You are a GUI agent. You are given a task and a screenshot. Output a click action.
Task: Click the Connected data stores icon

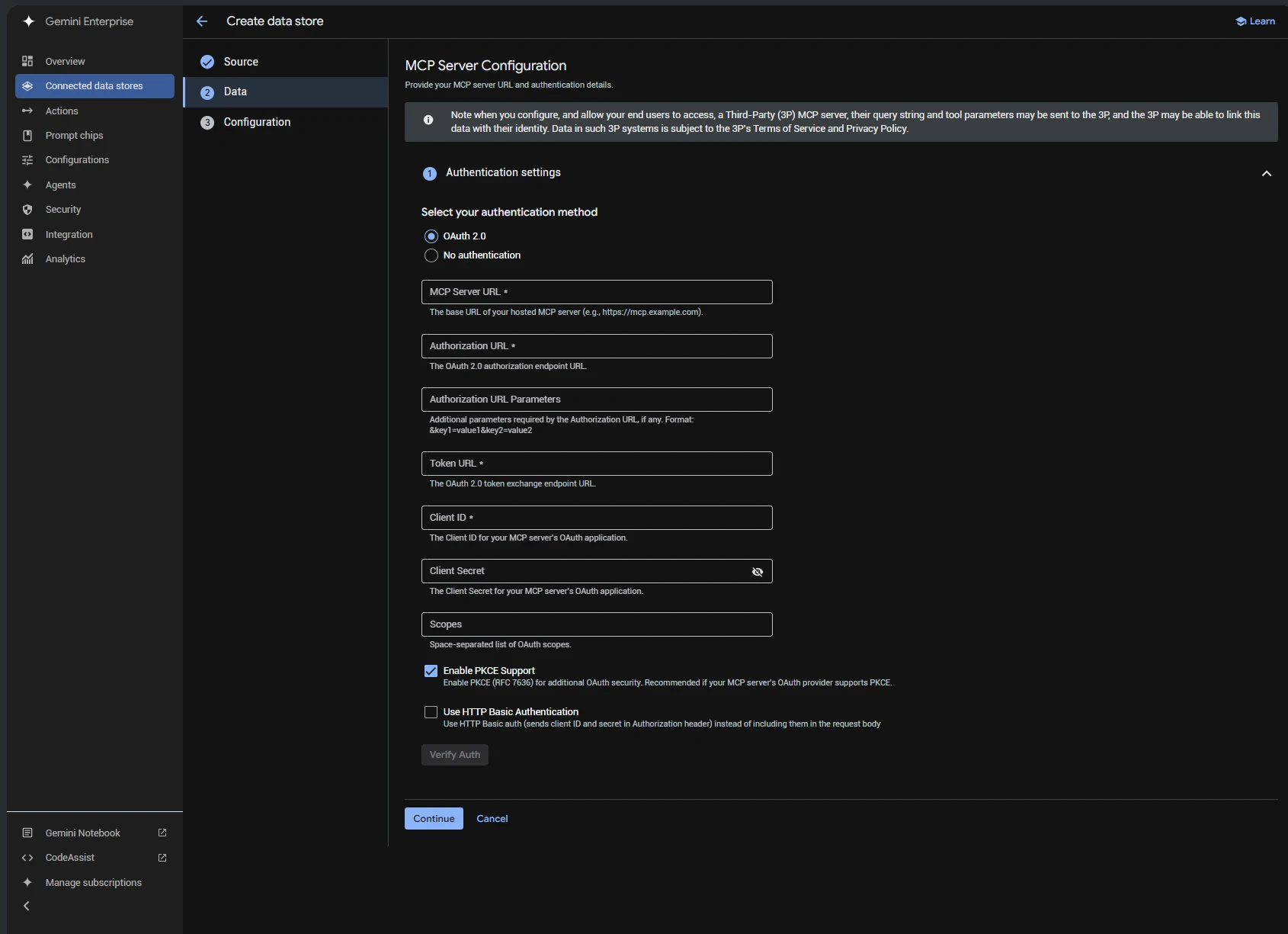[27, 86]
